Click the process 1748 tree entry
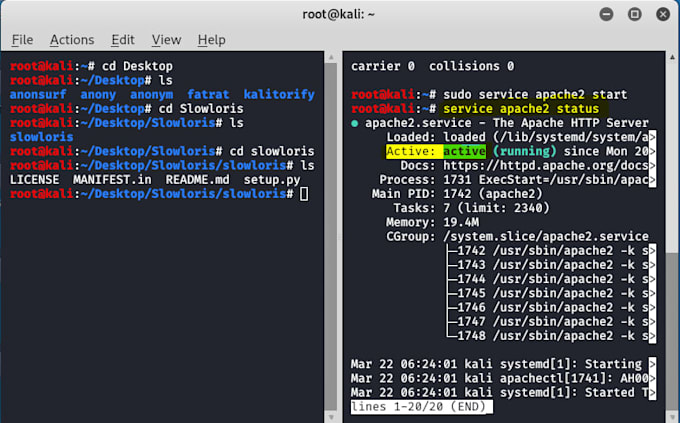 (x=551, y=336)
